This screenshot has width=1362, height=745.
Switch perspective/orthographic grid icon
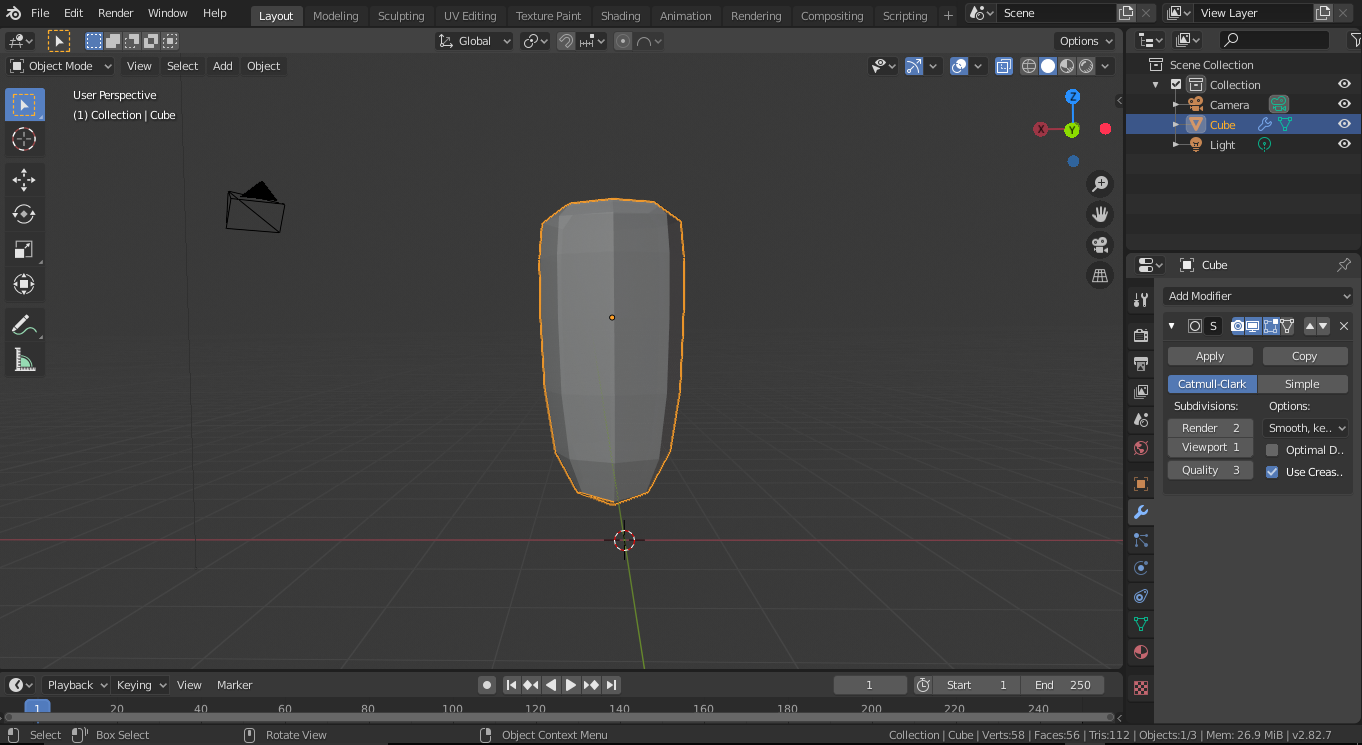pos(1100,275)
